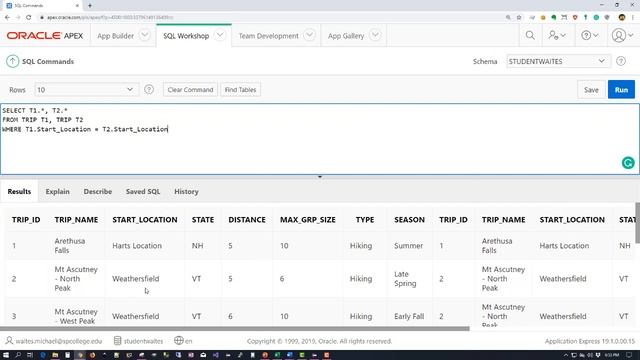
Task: Click the waites.michael@spcollege.edu footer text
Action: pyautogui.click(x=59, y=341)
